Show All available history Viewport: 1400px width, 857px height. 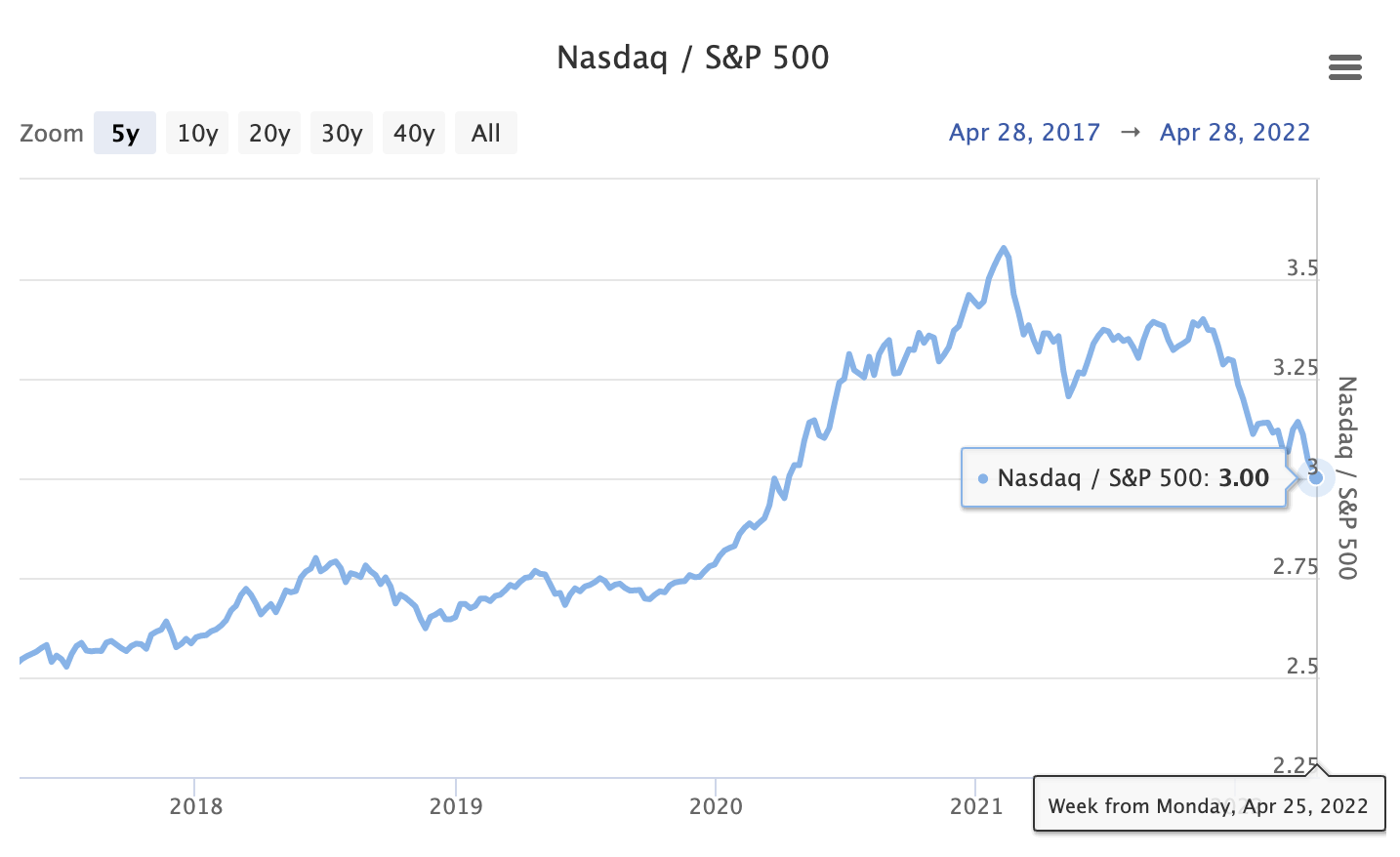(x=485, y=134)
